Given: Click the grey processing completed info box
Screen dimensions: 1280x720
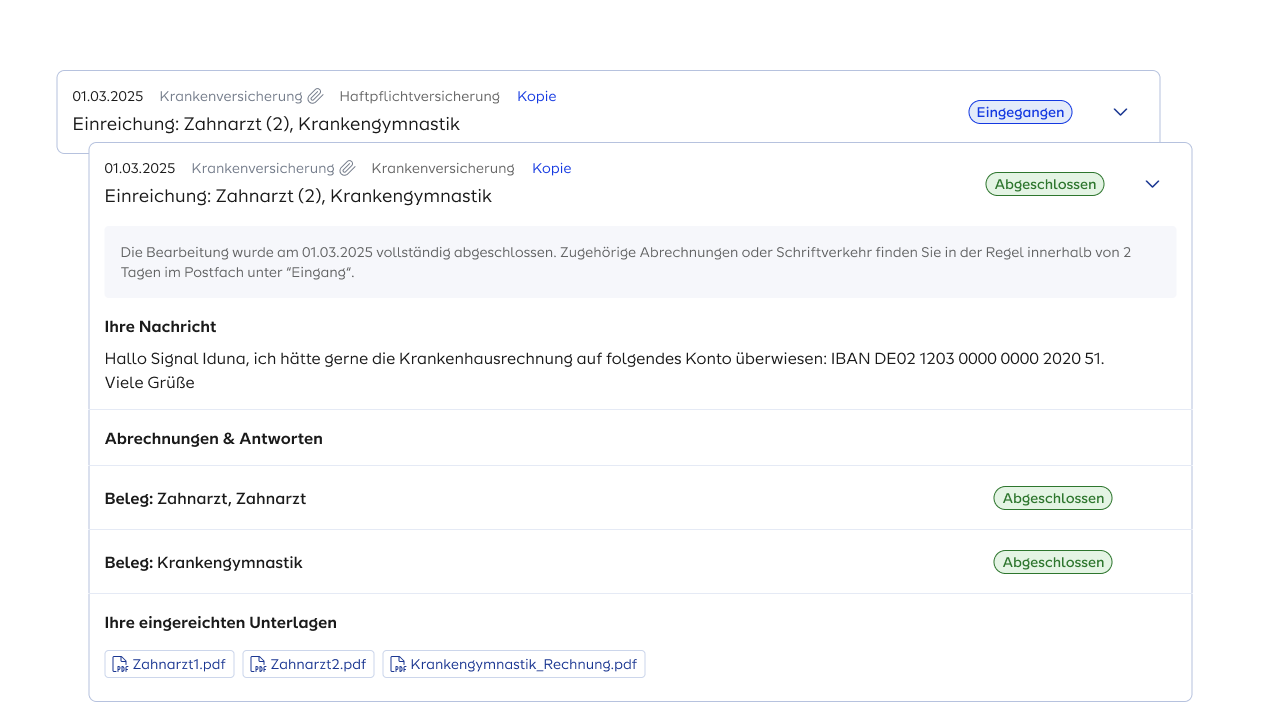Looking at the screenshot, I should (640, 262).
